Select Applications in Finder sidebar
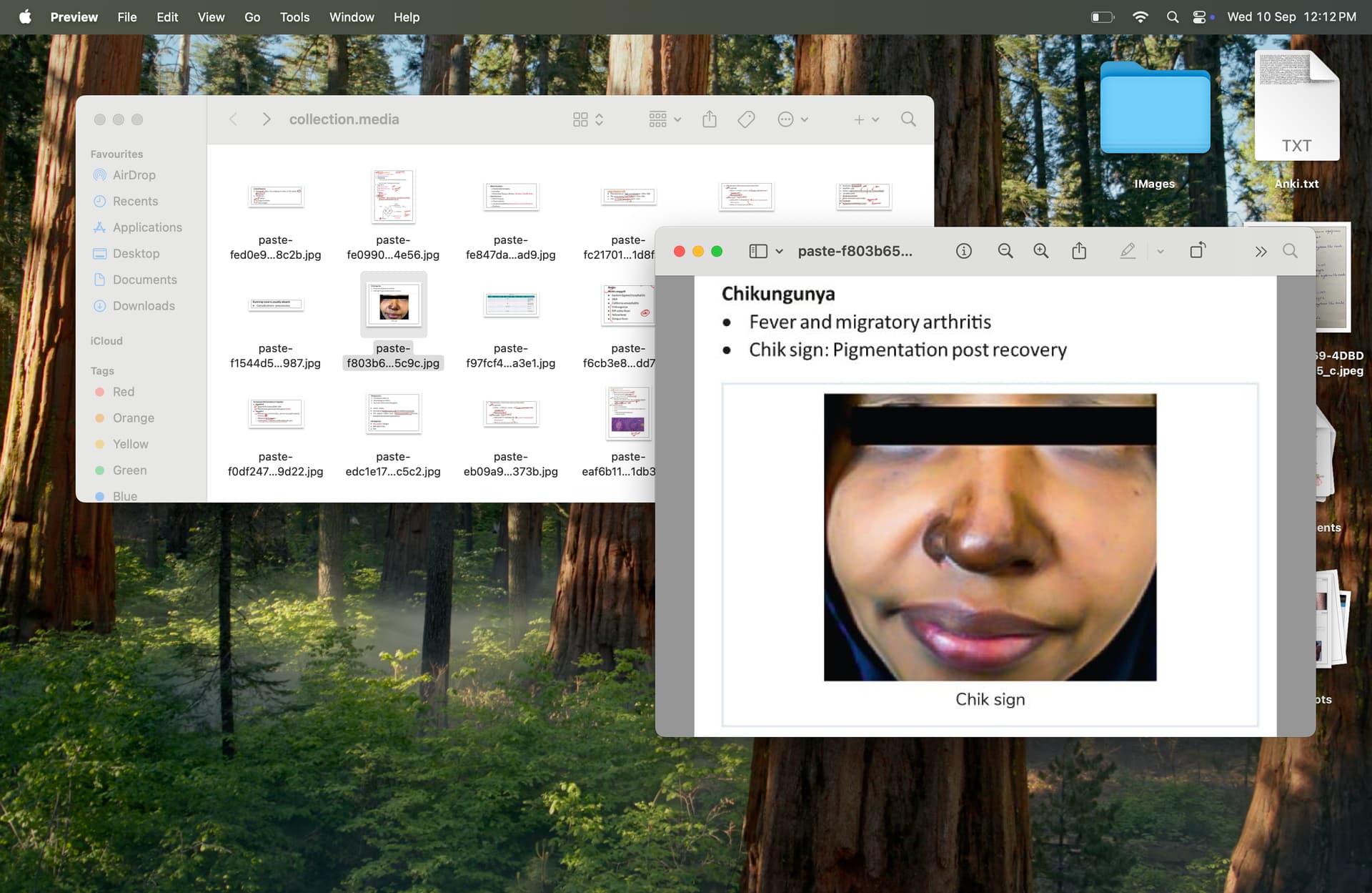1372x893 pixels. point(146,227)
